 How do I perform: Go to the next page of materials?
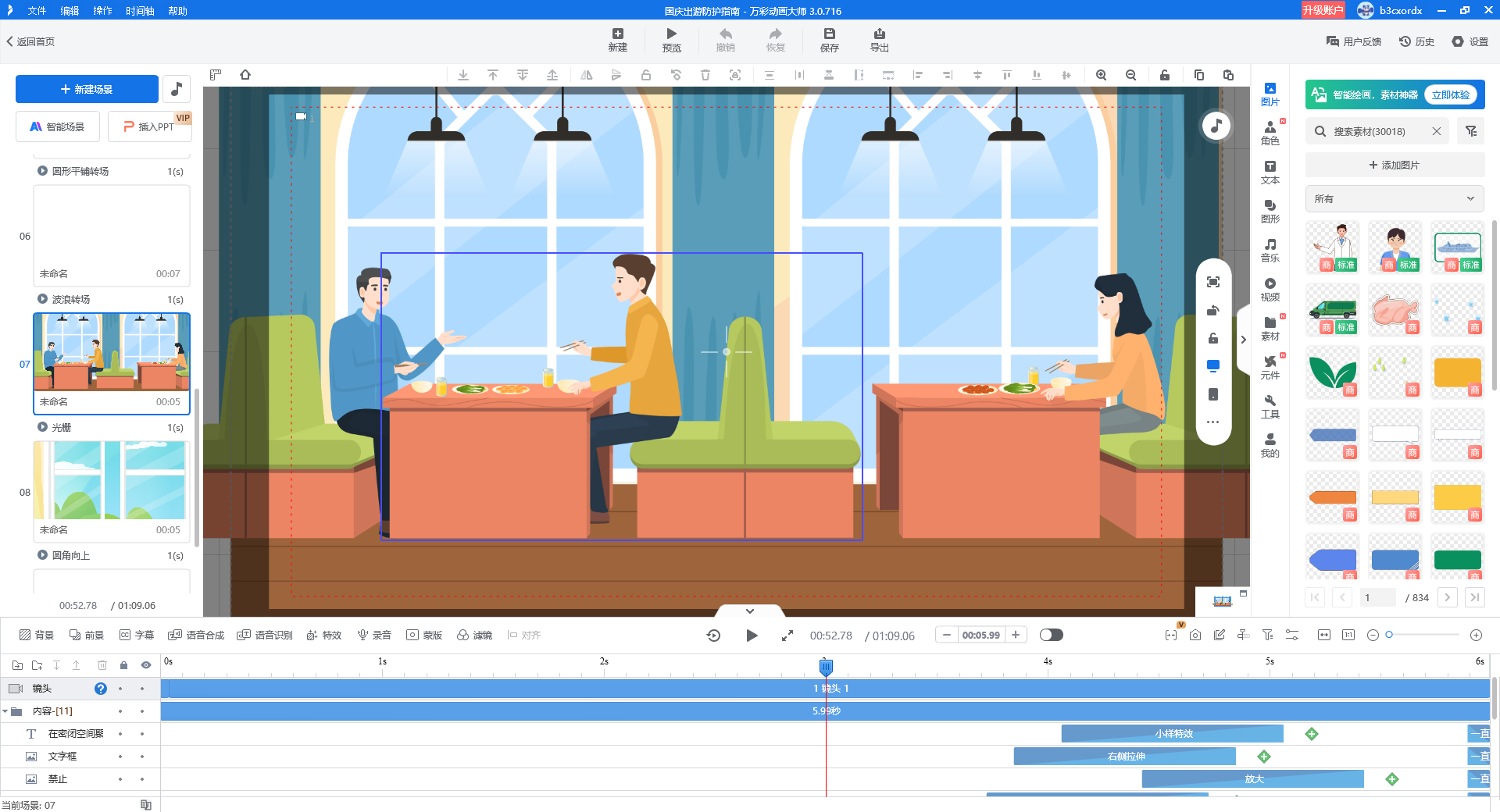1447,597
